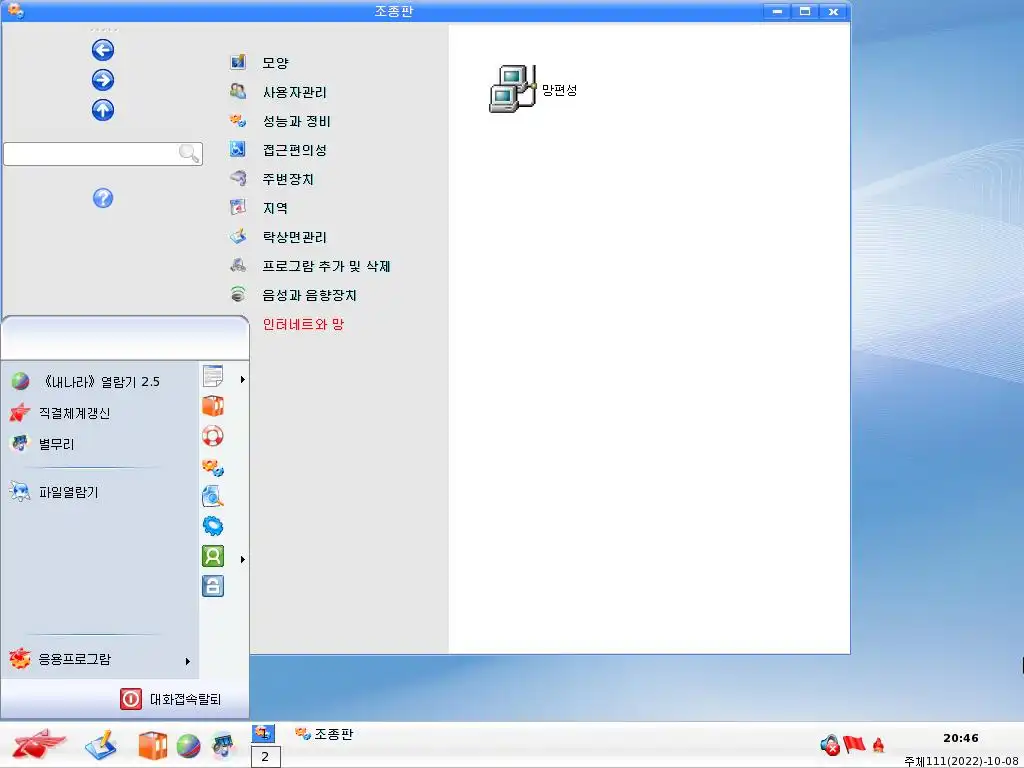Click the back arrow in 조종판

click(103, 50)
